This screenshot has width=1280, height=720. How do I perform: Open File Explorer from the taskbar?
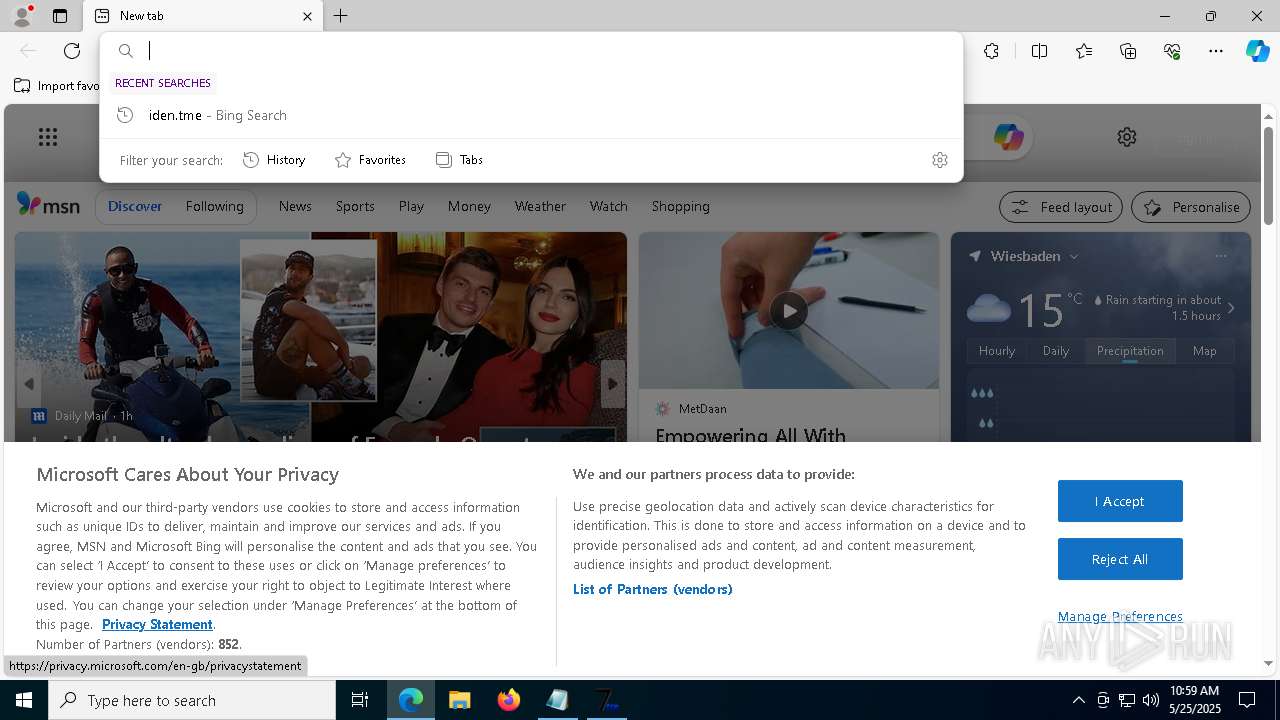(x=459, y=700)
